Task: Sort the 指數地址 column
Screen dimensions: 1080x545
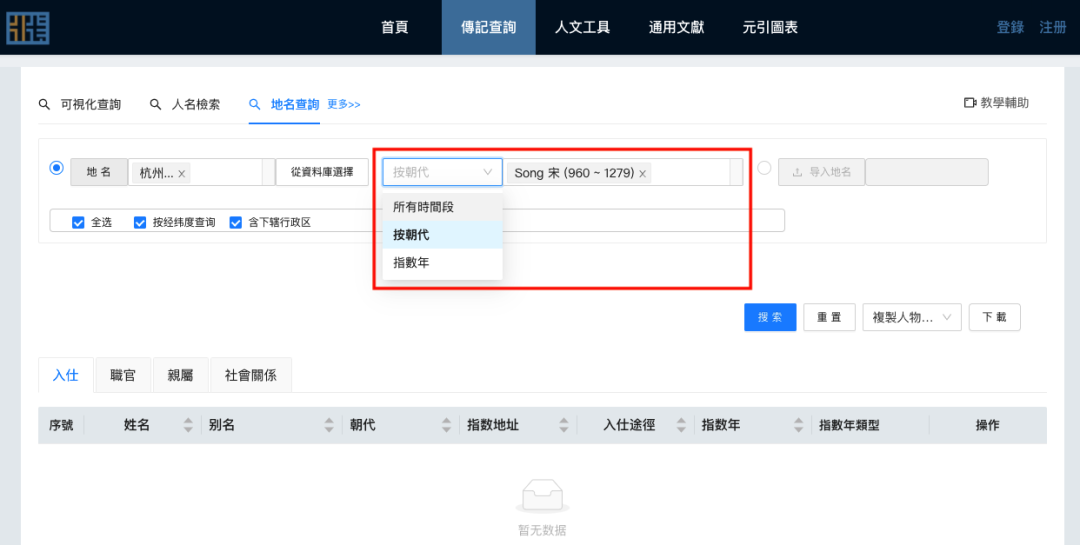Action: (563, 425)
